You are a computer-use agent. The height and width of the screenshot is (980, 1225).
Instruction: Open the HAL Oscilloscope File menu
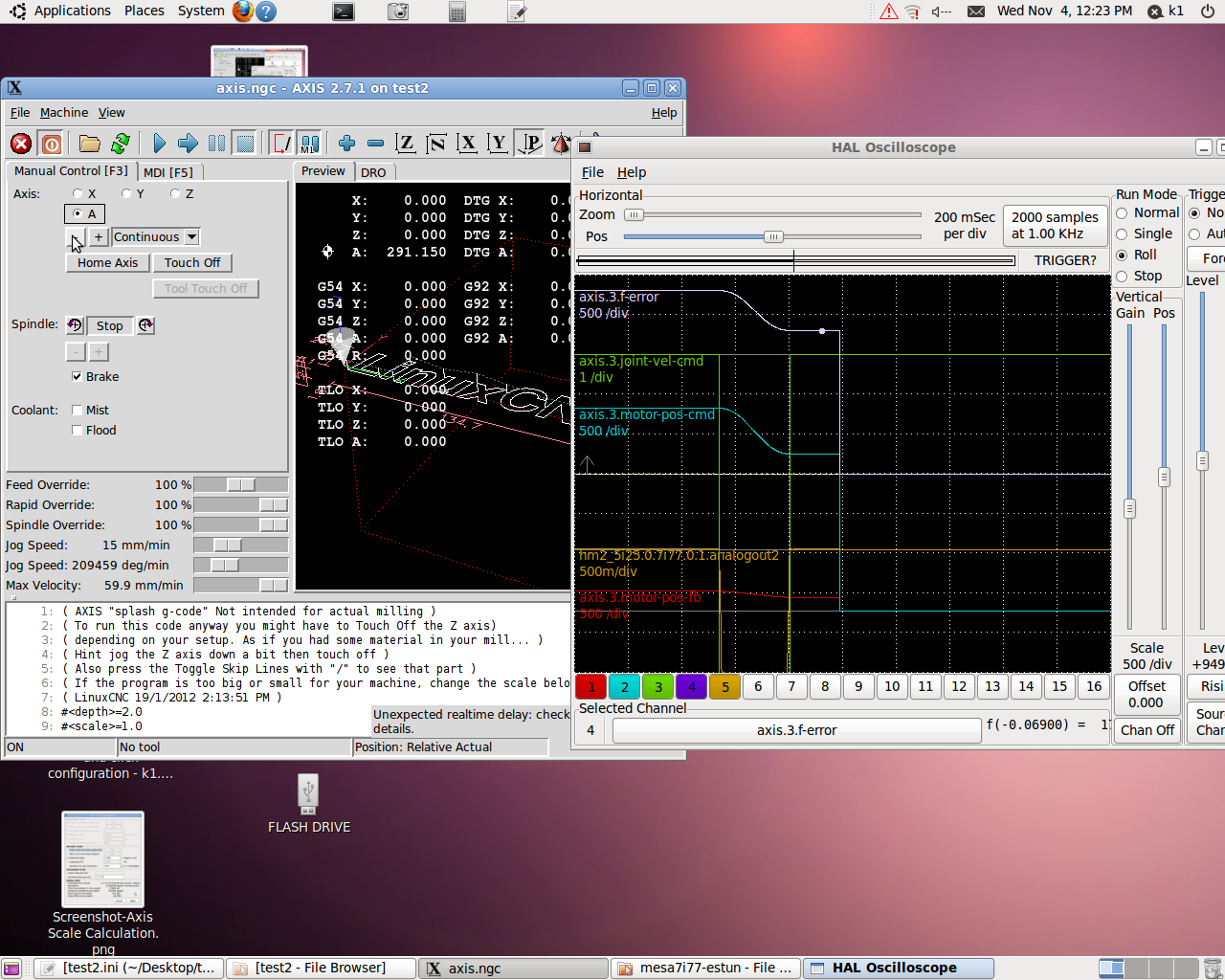592,172
